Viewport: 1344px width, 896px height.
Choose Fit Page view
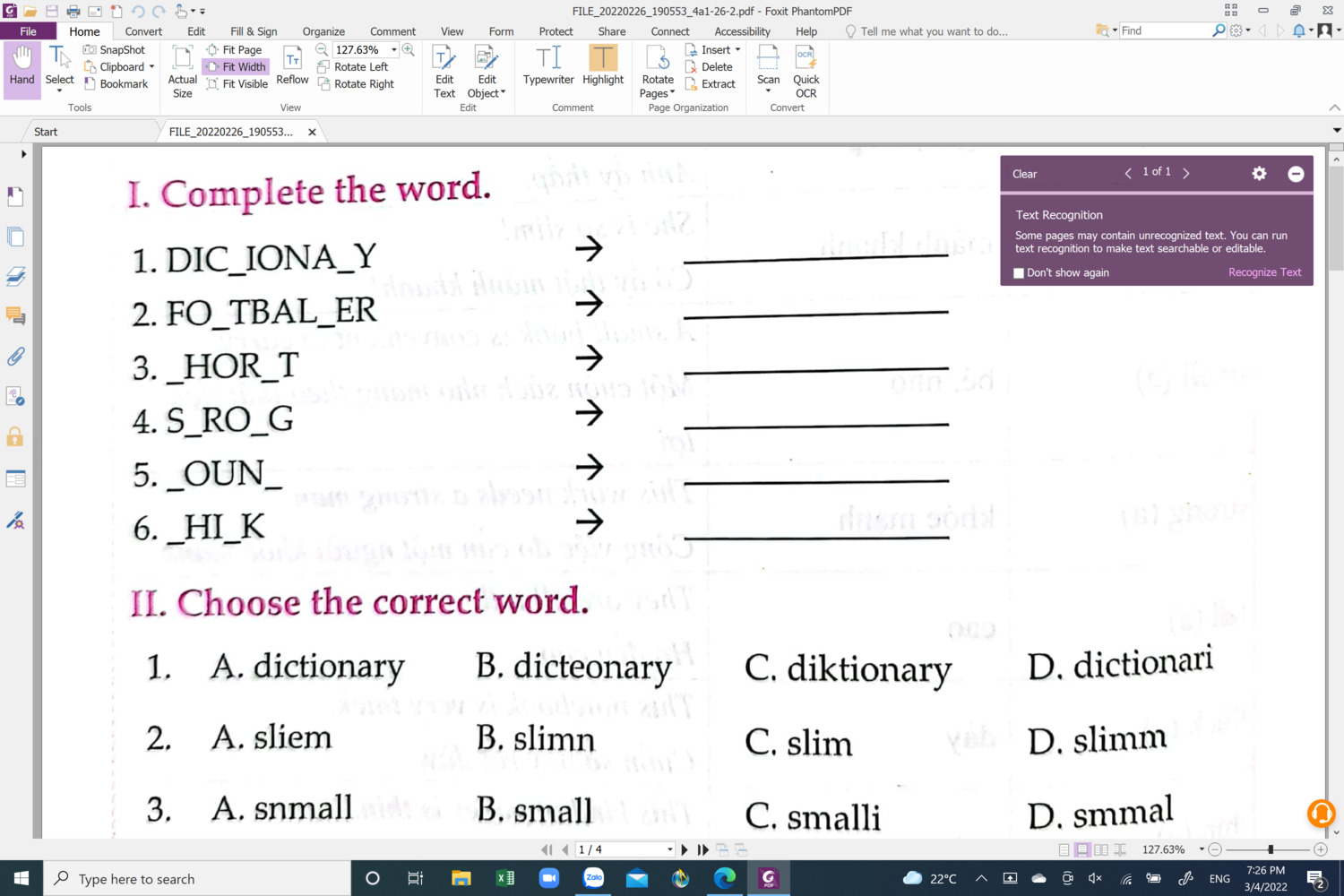pyautogui.click(x=234, y=50)
